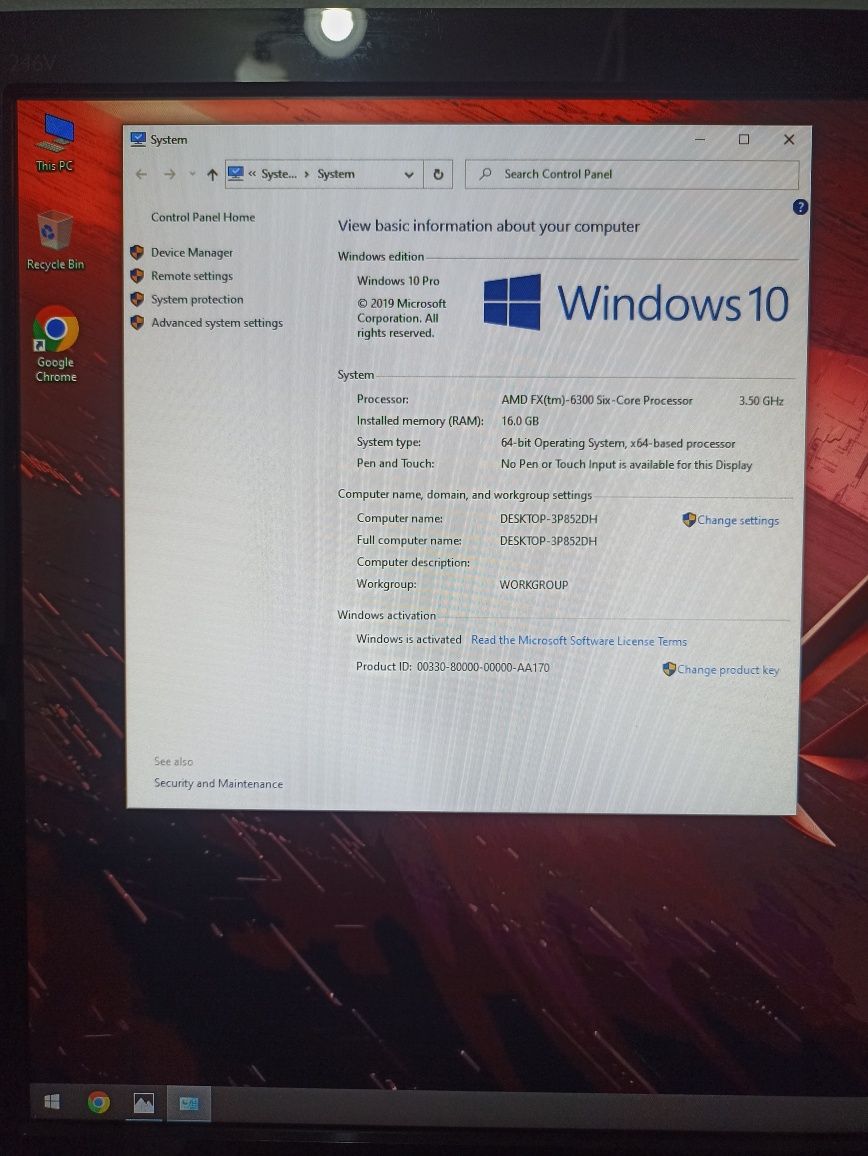The width and height of the screenshot is (868, 1156).
Task: Click the 'Syste...' breadcrumb in address bar
Action: coord(279,174)
